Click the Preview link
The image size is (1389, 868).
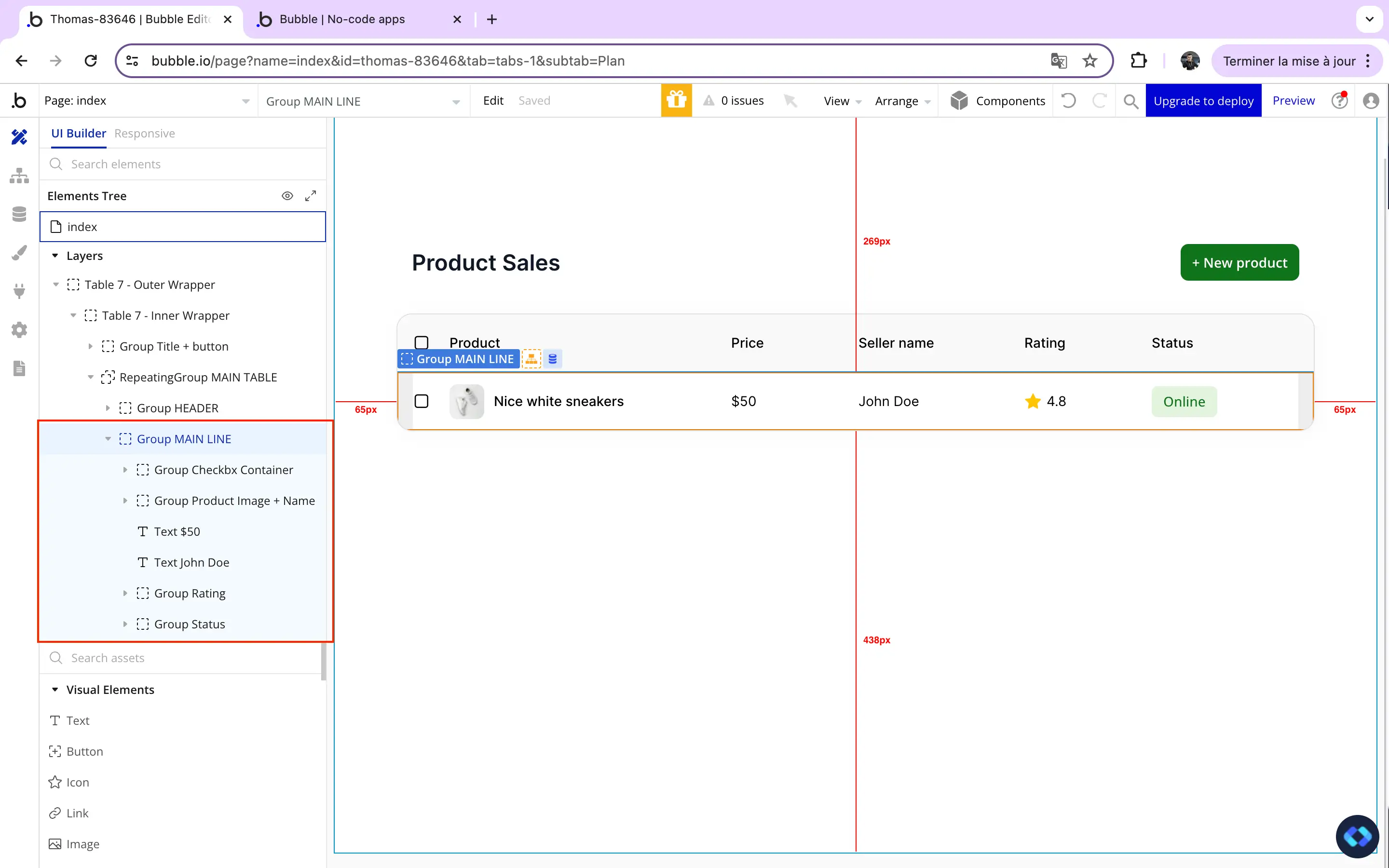[x=1293, y=100]
